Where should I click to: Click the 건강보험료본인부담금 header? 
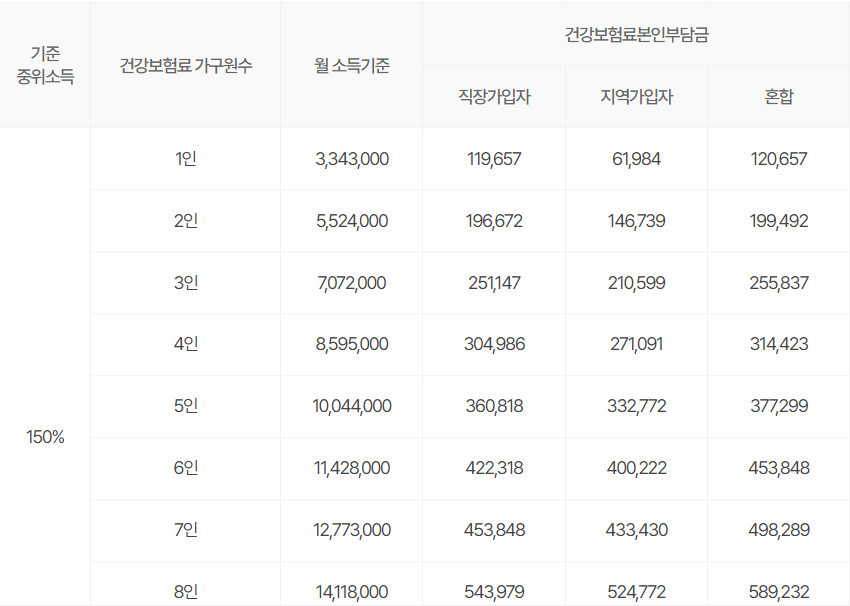(636, 35)
